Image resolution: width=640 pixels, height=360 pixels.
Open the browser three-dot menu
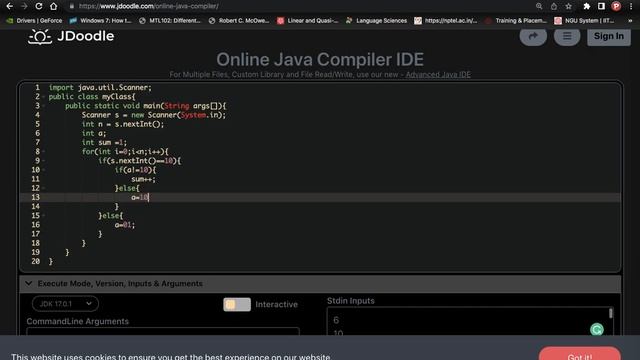[631, 6]
